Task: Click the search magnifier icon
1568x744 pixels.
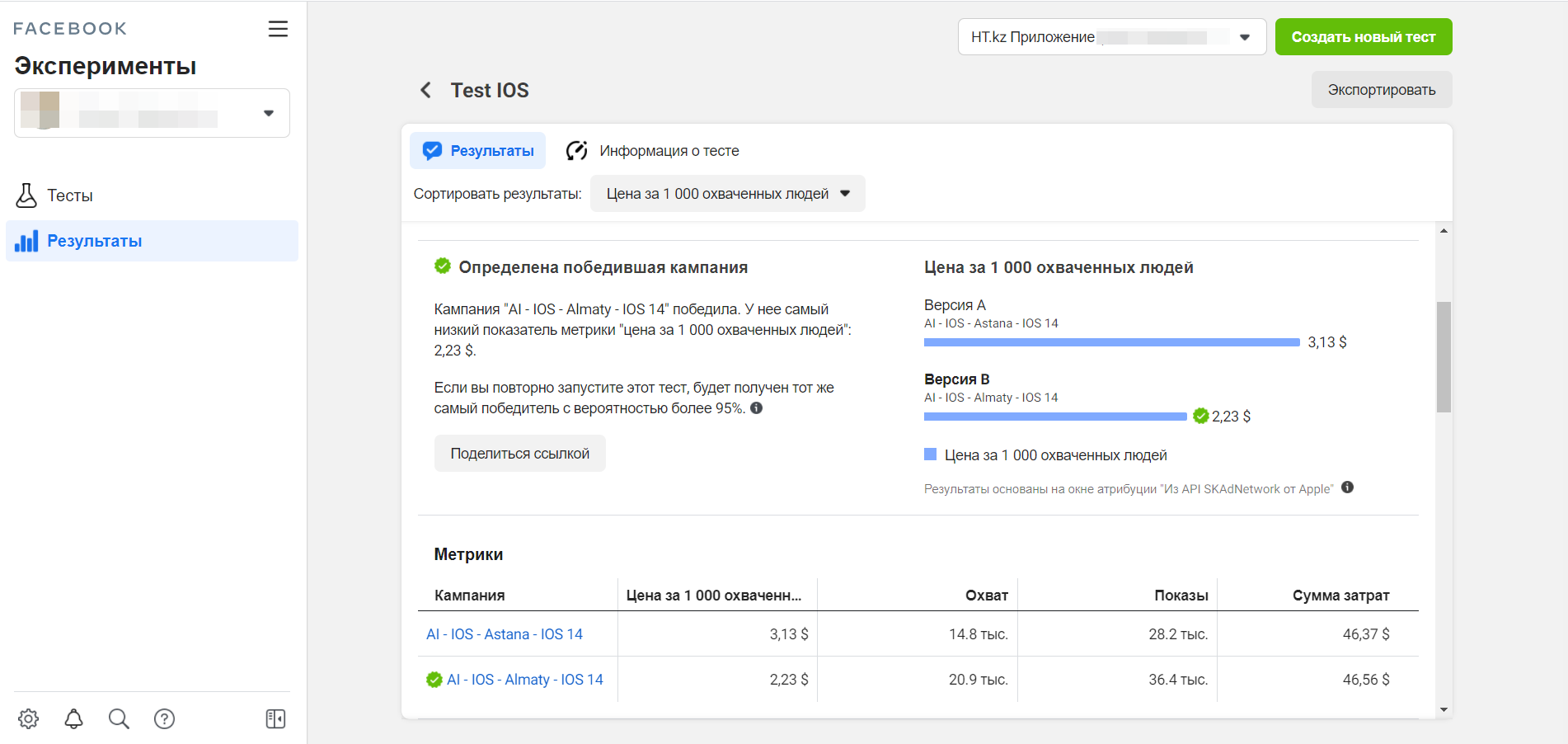Action: (x=119, y=718)
